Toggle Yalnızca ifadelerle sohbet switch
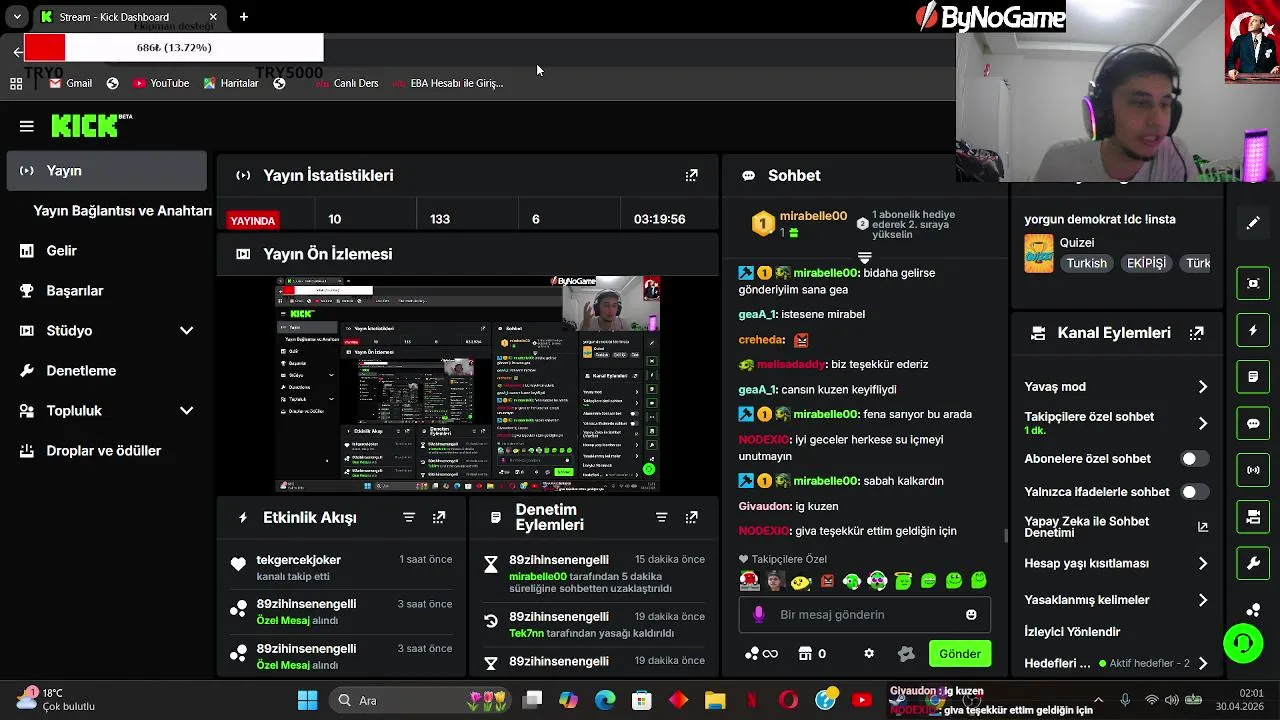 (x=1194, y=492)
